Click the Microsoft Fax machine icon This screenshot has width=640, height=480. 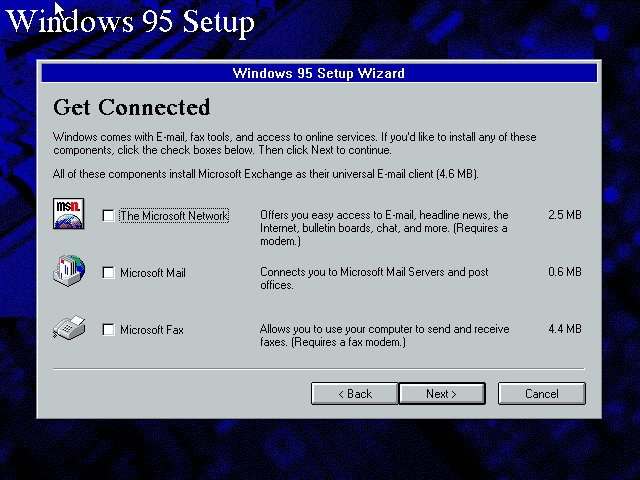(x=69, y=327)
